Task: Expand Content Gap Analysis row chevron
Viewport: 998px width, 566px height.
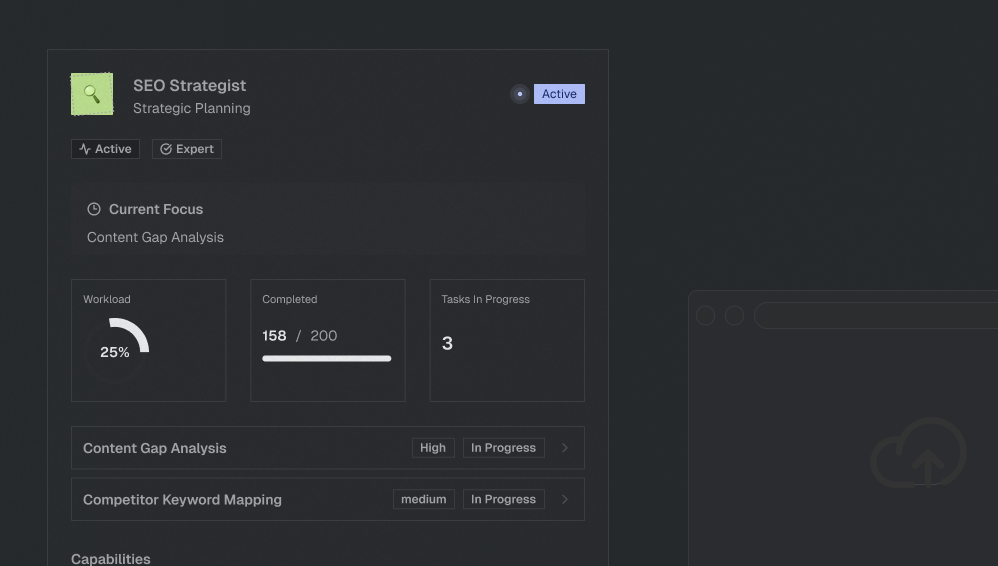Action: (x=565, y=448)
